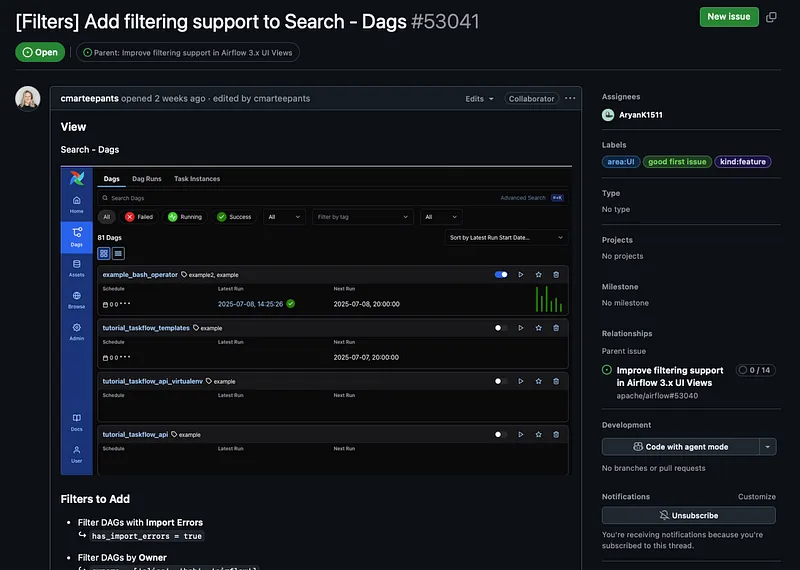This screenshot has height=570, width=800.
Task: Toggle example_bash_operator pause switch
Action: tap(501, 275)
